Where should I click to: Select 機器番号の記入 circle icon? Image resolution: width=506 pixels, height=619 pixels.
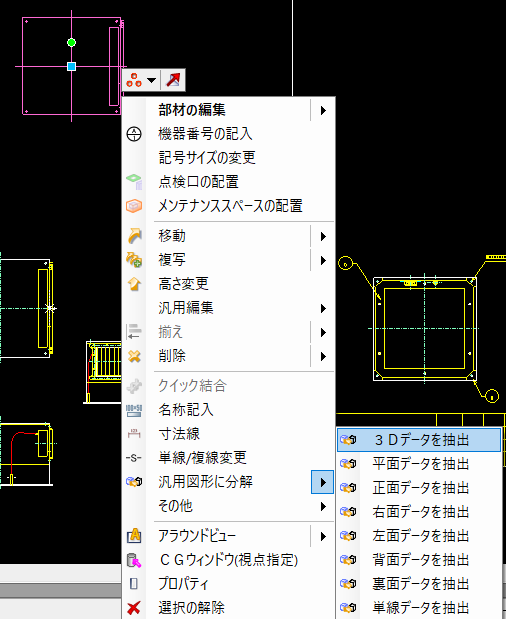pyautogui.click(x=134, y=134)
